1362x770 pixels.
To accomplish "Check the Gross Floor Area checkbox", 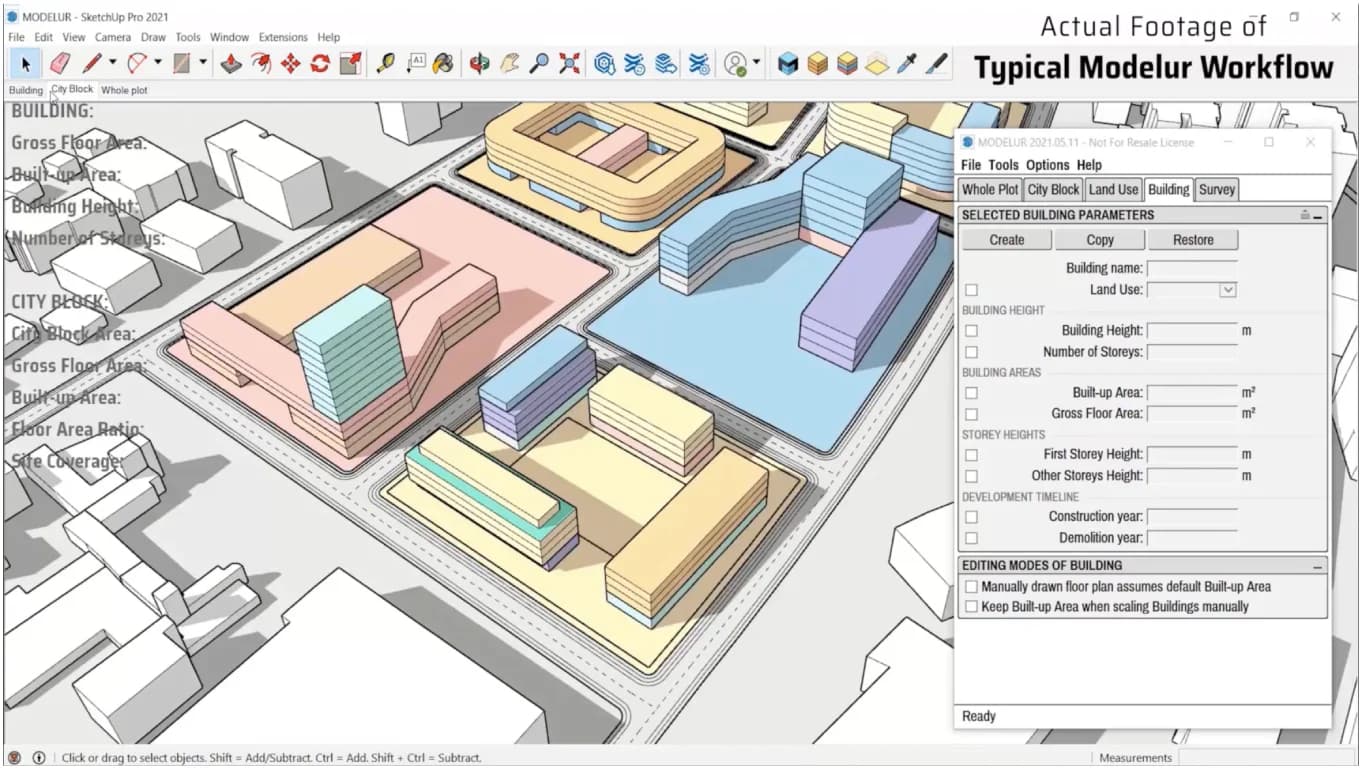I will 971,414.
